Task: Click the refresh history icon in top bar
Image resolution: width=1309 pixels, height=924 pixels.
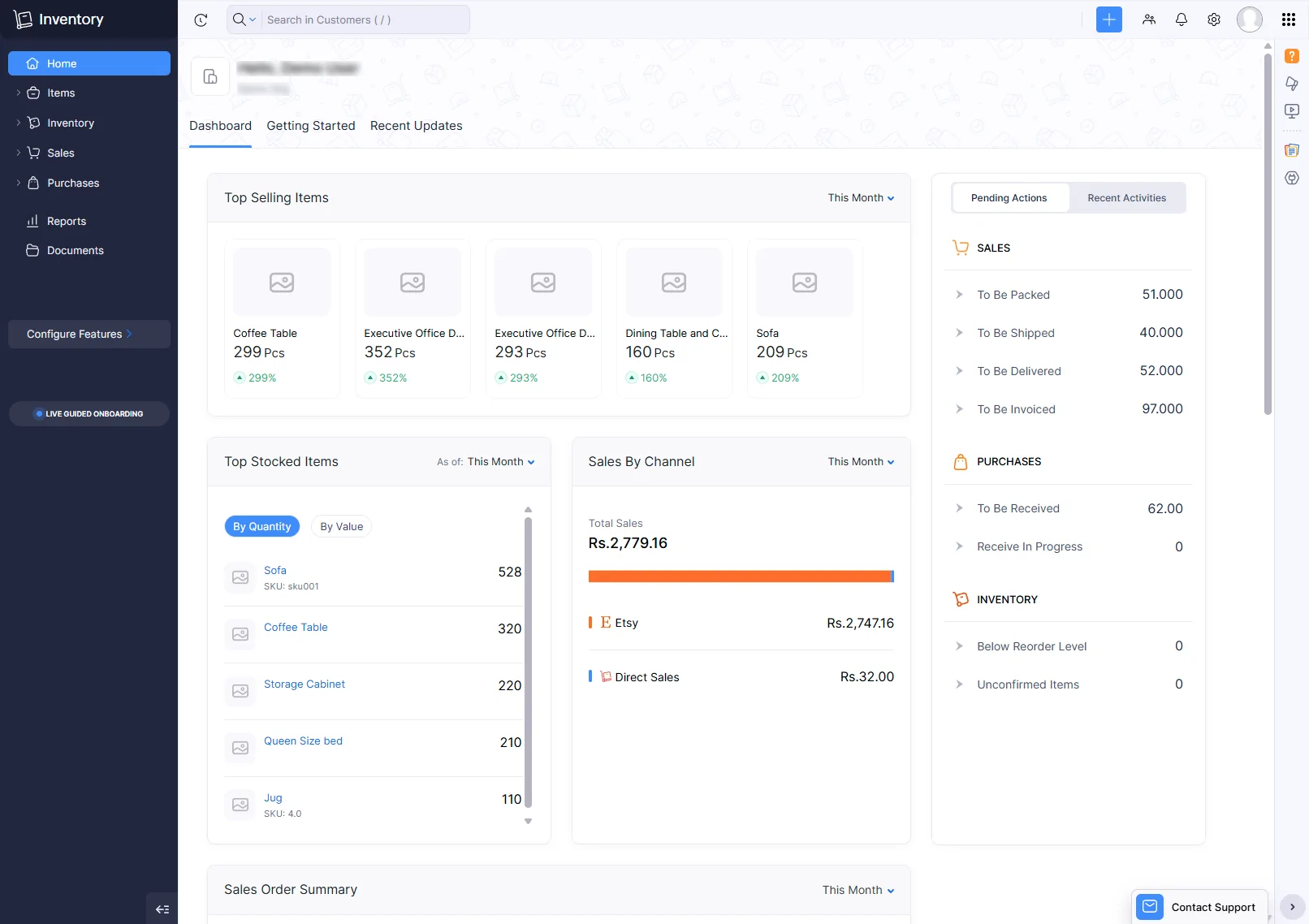Action: [x=201, y=19]
